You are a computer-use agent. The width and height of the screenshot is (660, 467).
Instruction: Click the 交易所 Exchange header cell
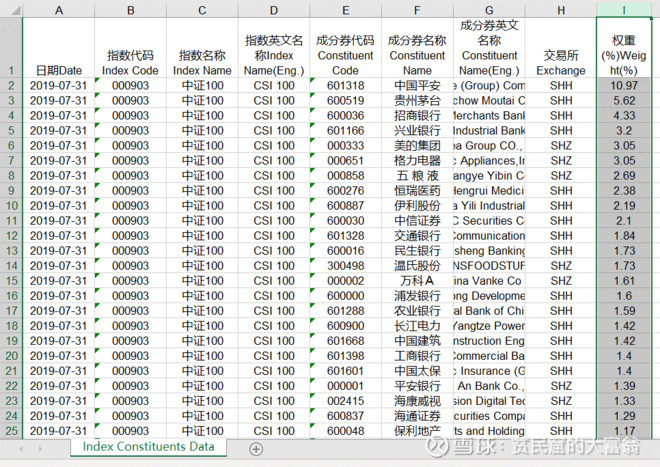(561, 48)
